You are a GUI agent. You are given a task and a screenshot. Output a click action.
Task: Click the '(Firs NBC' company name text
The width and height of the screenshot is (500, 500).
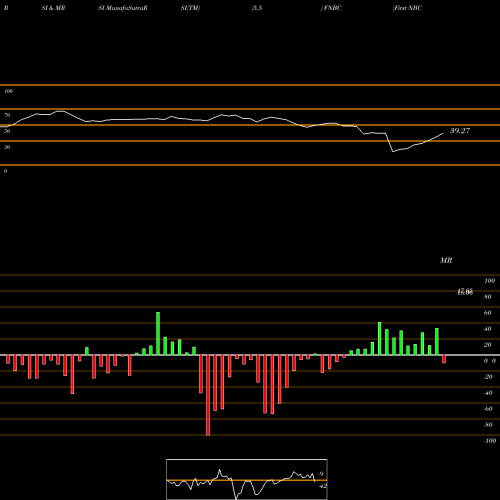407,8
